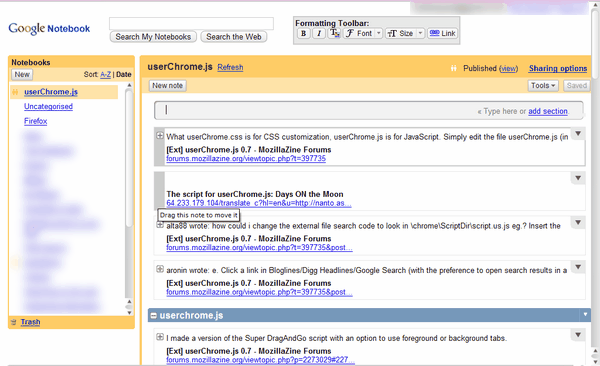
Task: Expand the Super DragAndGo note
Action: (x=160, y=337)
